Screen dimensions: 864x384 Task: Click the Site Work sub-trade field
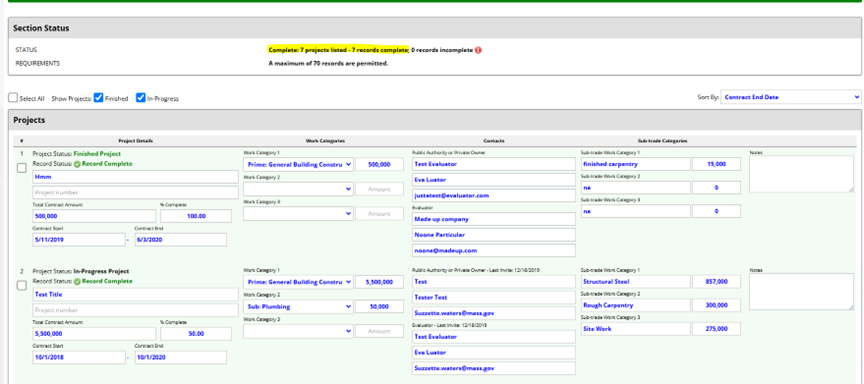pyautogui.click(x=635, y=329)
